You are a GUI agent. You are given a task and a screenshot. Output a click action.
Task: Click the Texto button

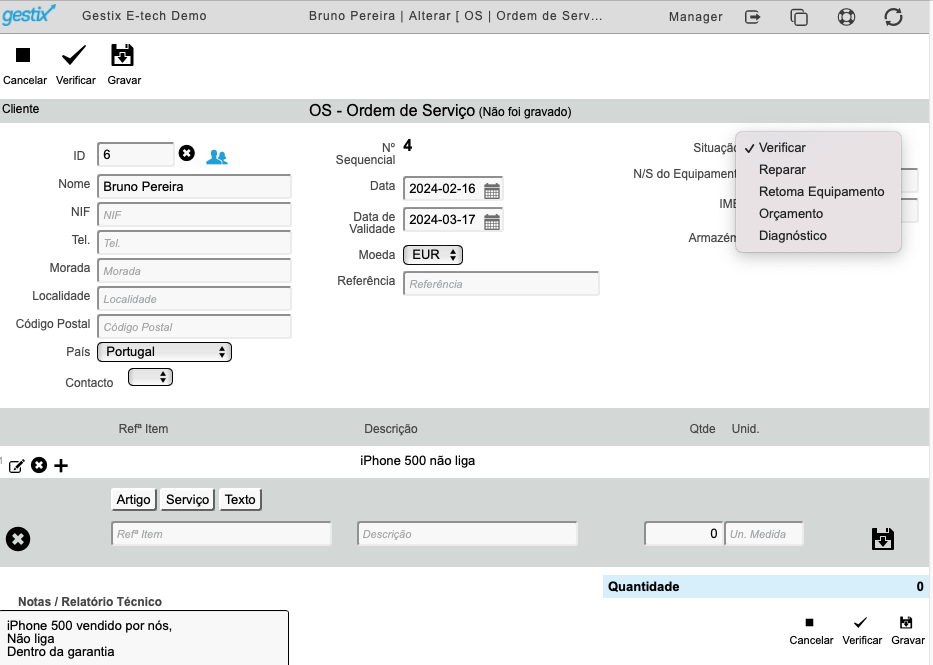click(x=240, y=500)
